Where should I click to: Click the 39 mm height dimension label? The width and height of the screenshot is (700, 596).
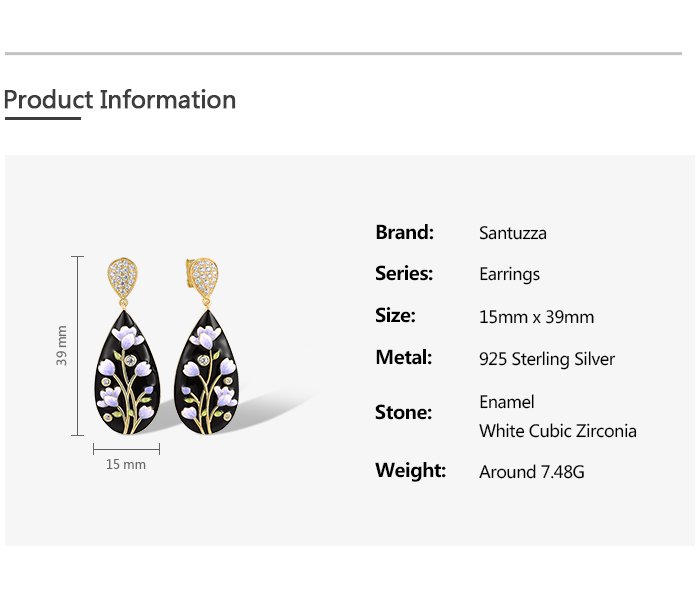click(62, 345)
